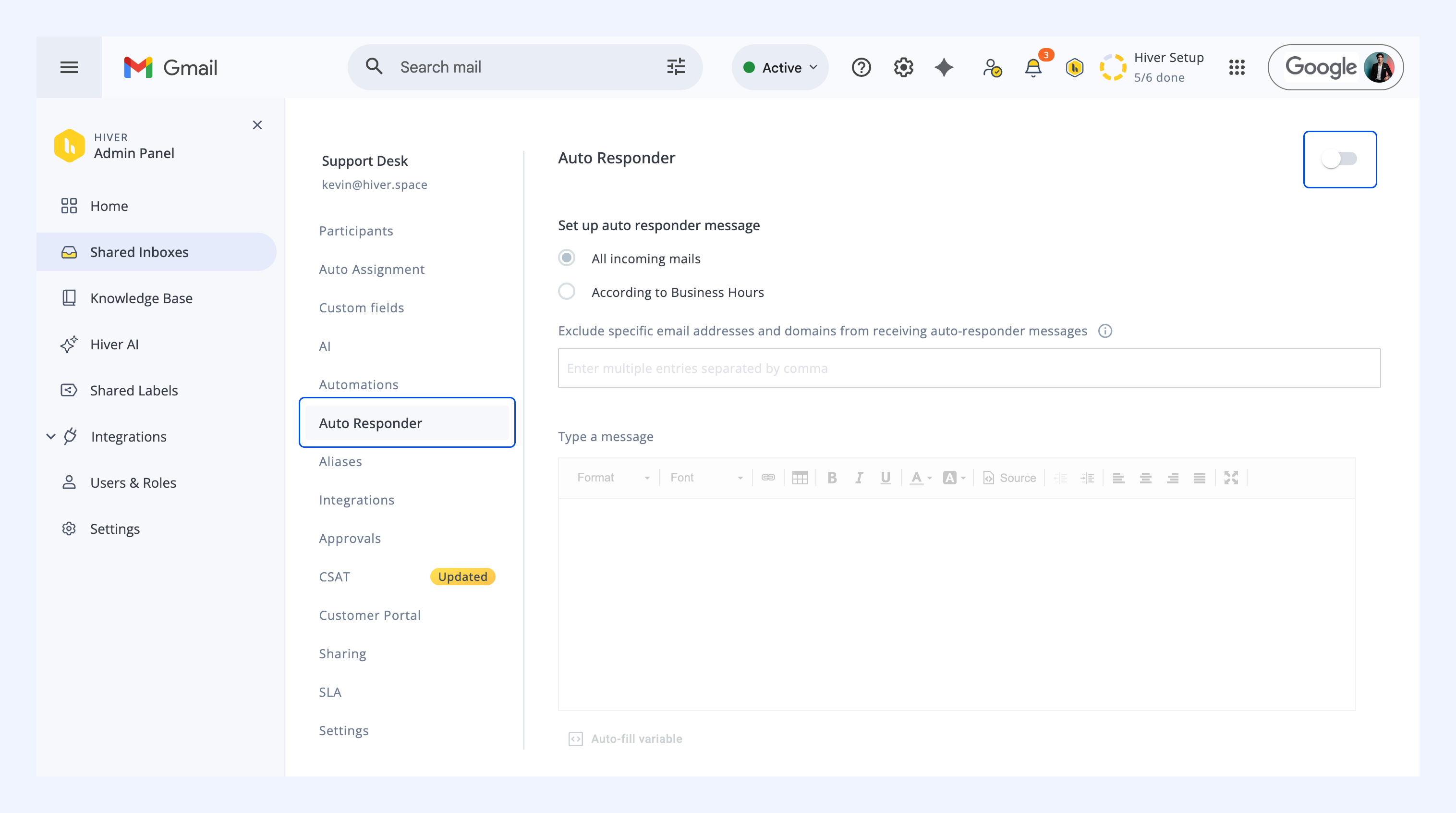Increase indent in the editor
Screen dimensions: 1456x813
tap(1088, 478)
